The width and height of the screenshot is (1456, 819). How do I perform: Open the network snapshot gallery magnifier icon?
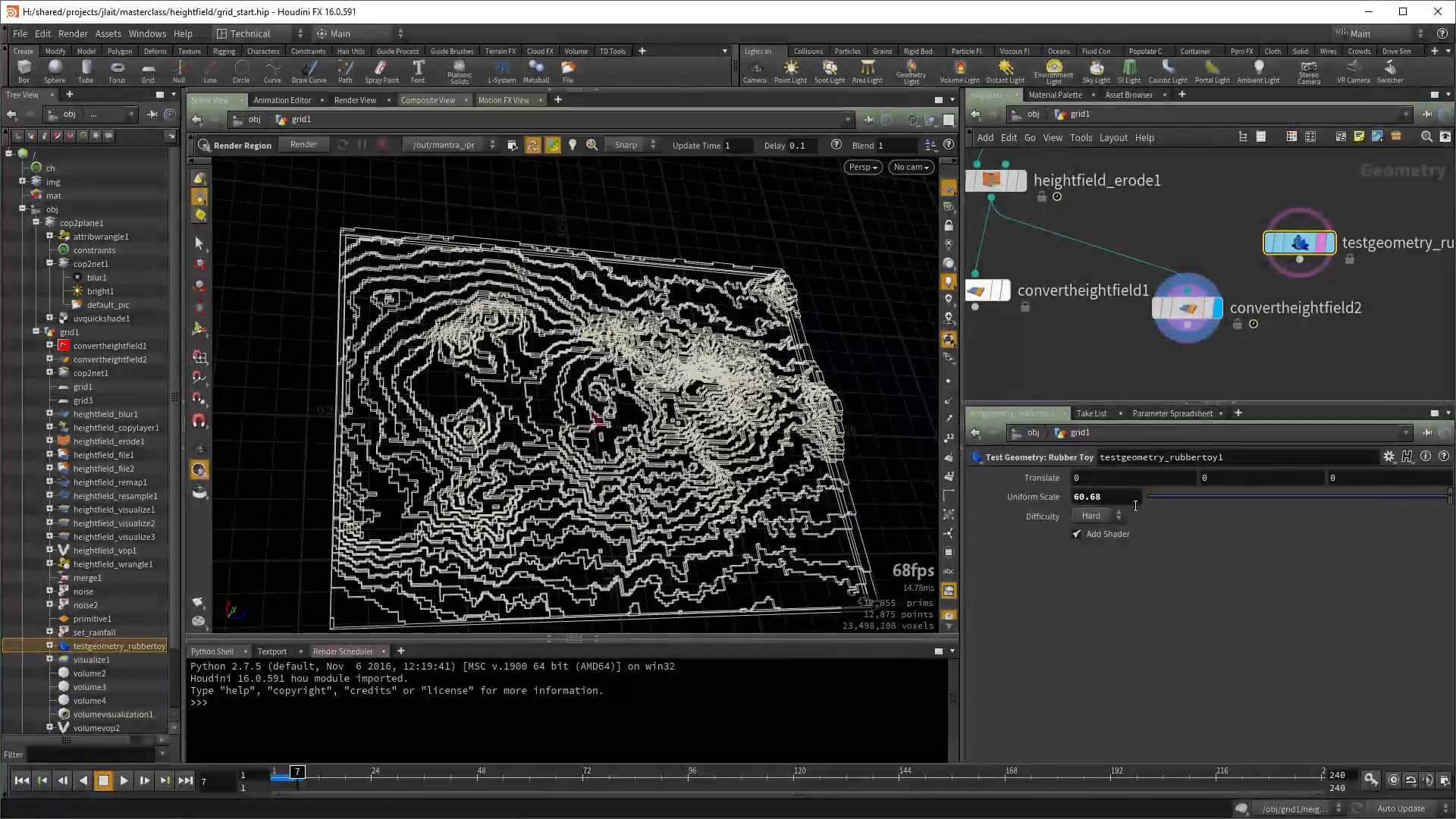[1426, 137]
